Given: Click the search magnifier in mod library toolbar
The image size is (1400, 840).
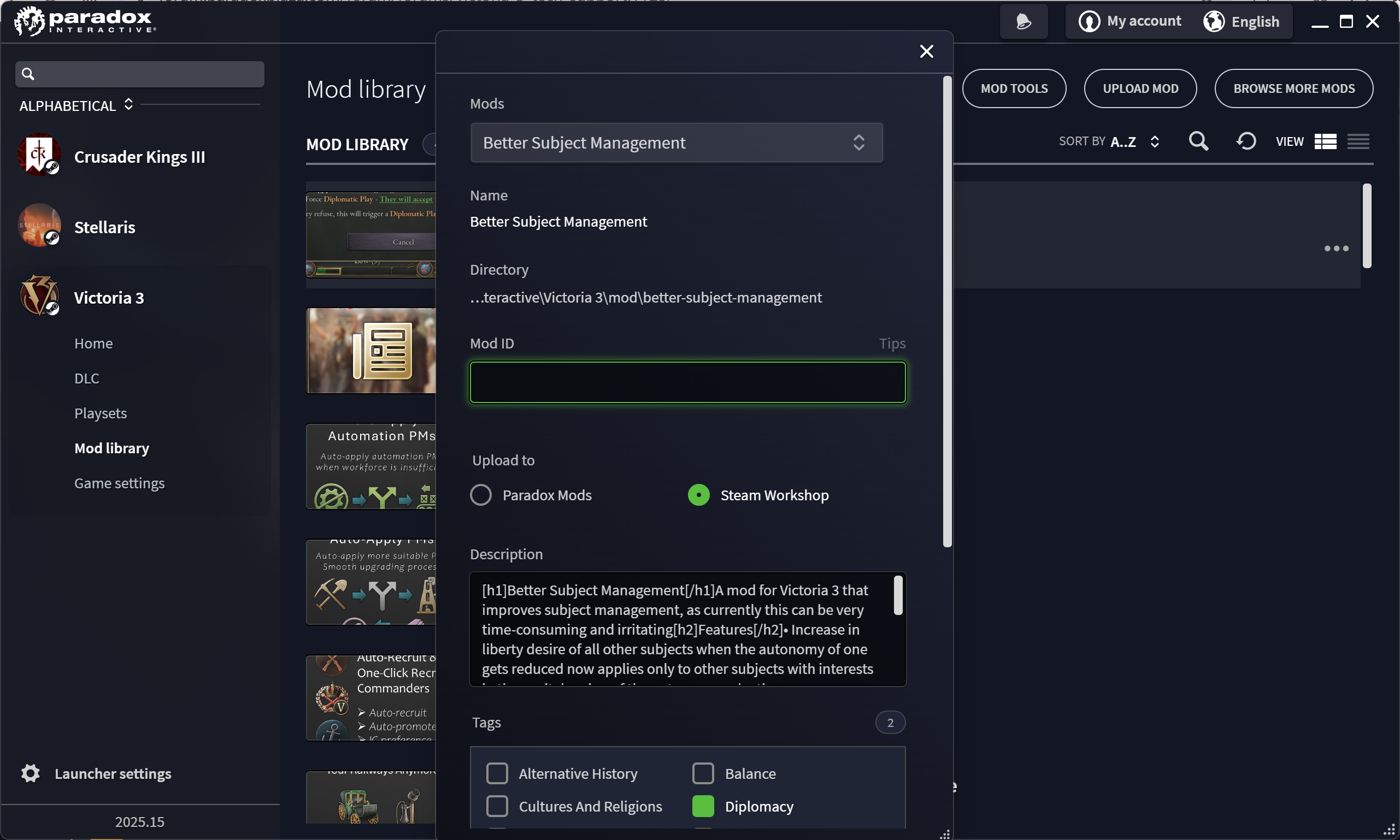Looking at the screenshot, I should point(1198,141).
